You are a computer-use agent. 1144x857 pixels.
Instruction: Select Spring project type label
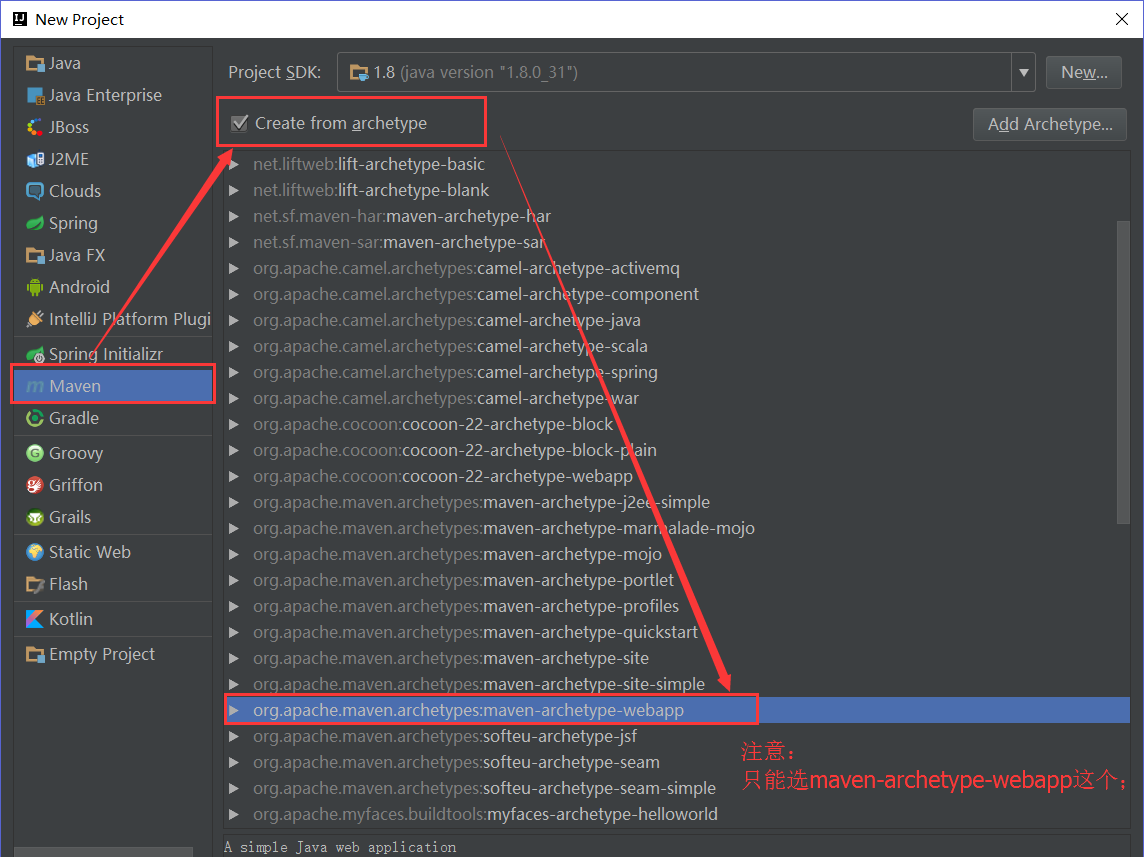pyautogui.click(x=73, y=223)
